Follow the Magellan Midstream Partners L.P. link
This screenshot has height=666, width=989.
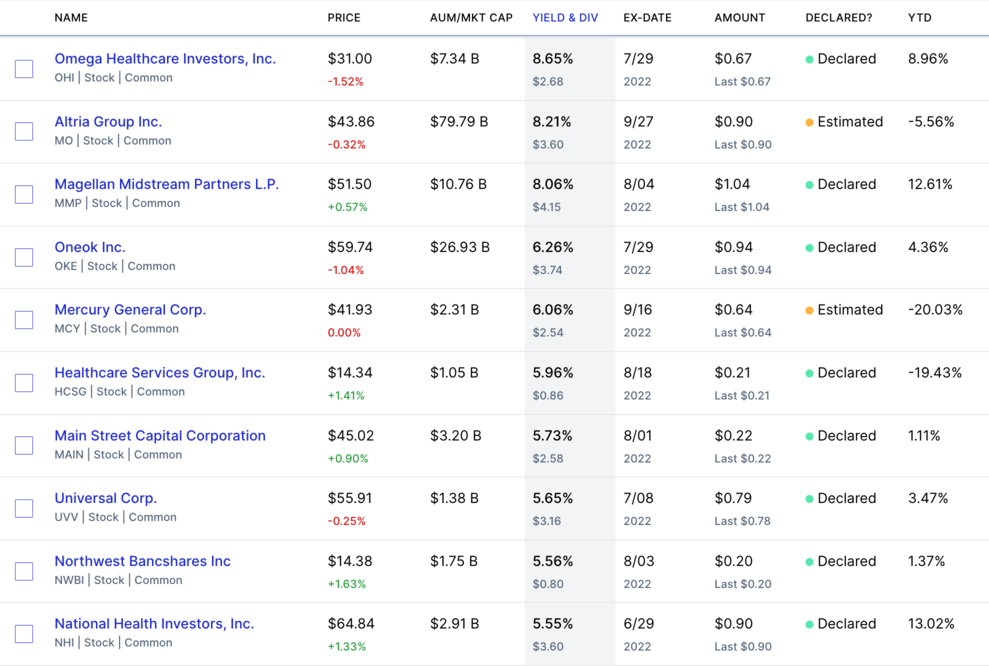pyautogui.click(x=167, y=184)
